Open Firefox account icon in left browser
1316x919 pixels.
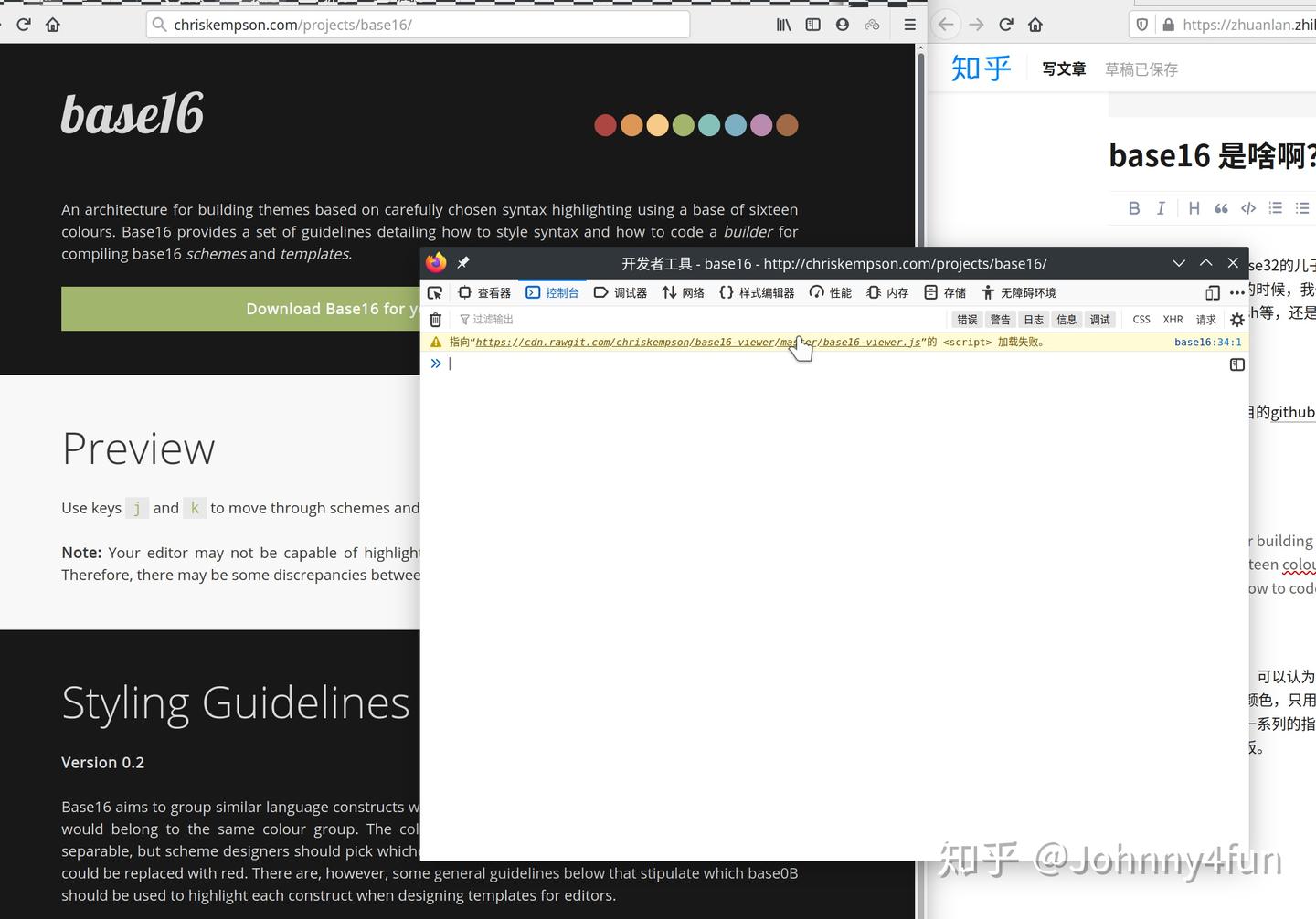coord(842,25)
